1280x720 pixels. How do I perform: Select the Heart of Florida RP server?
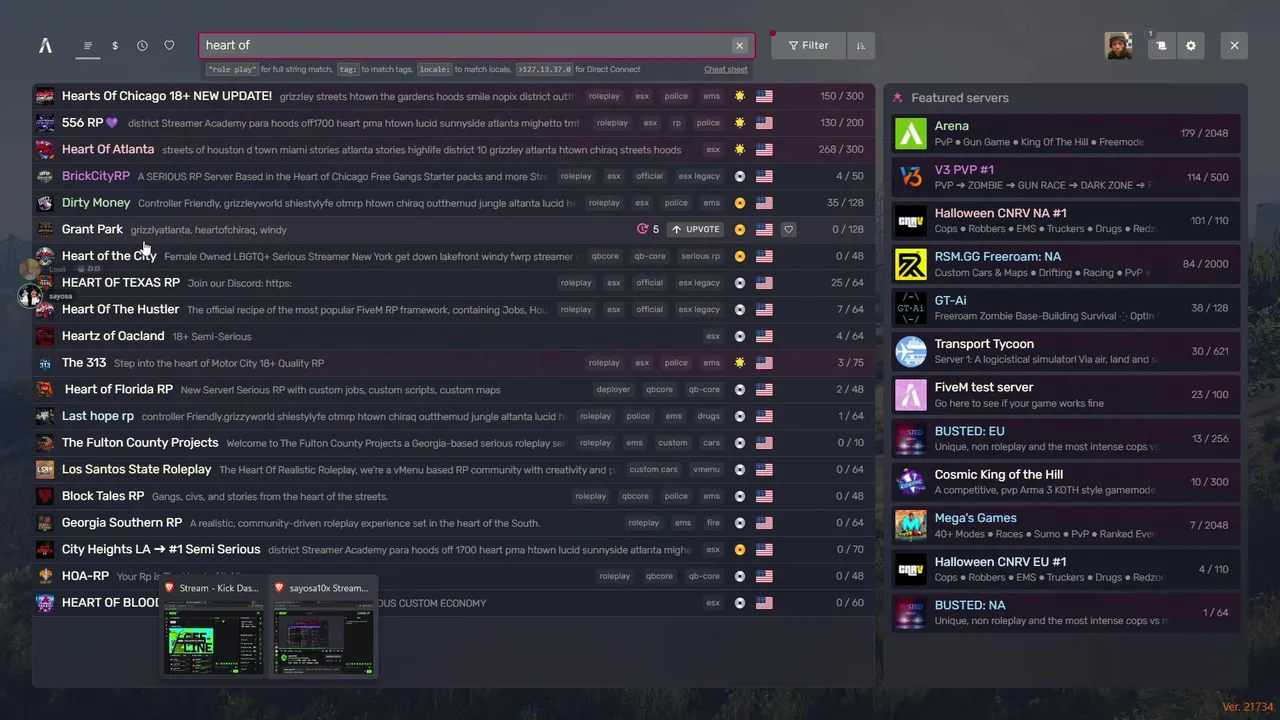coord(455,389)
